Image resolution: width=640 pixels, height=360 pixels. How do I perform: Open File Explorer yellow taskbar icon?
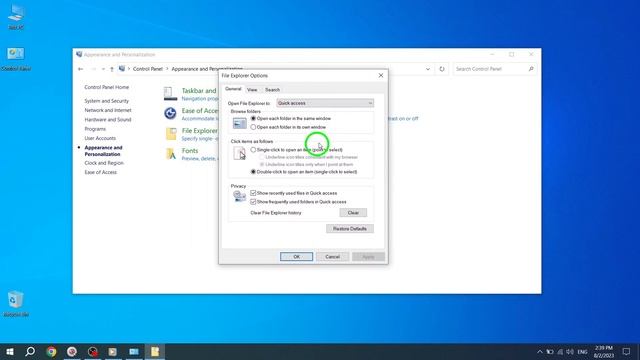click(x=155, y=351)
